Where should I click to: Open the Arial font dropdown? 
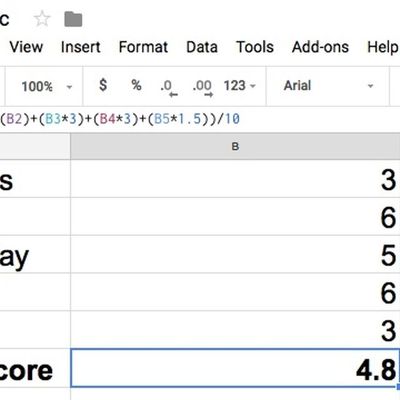(x=328, y=86)
